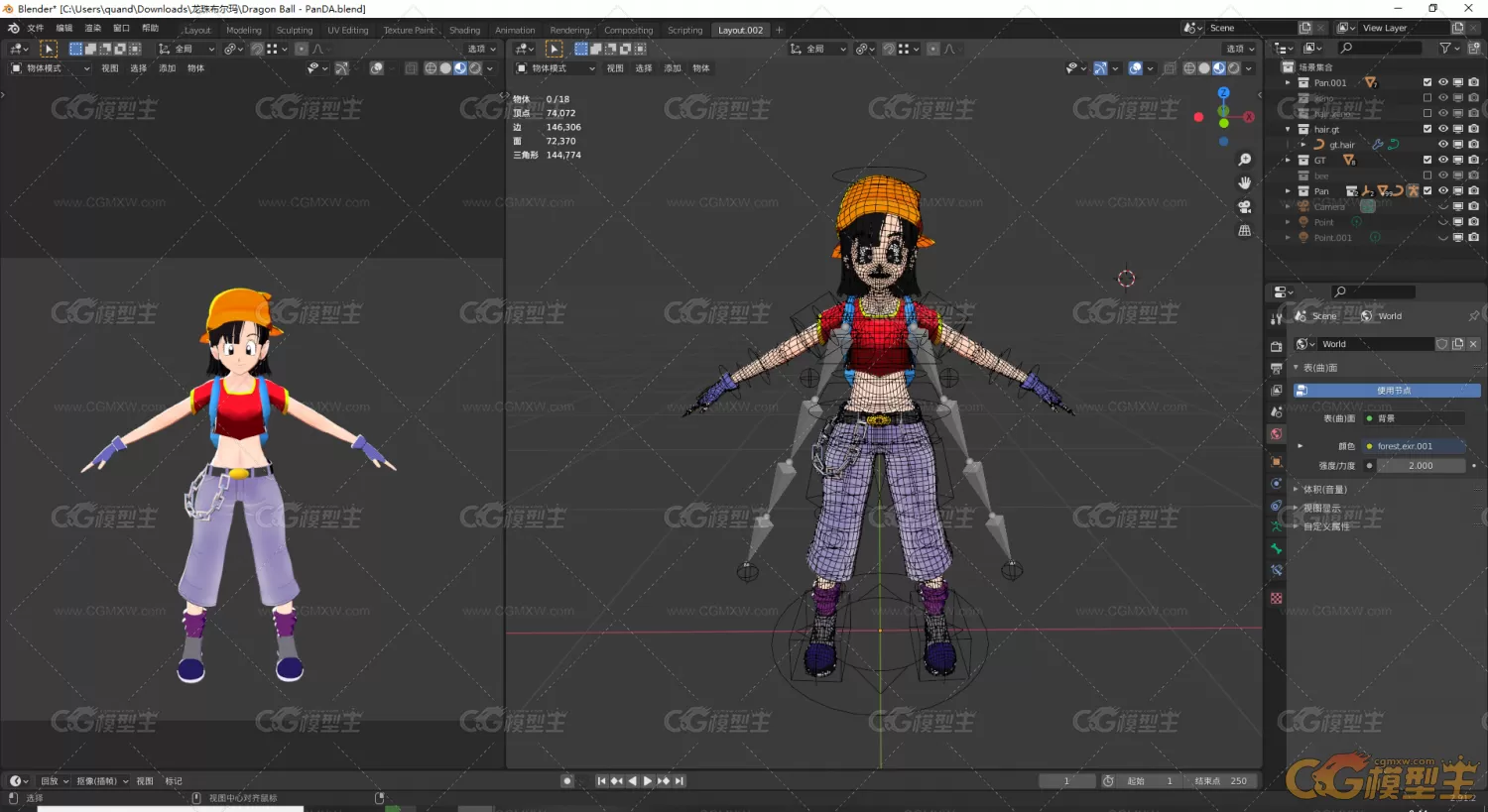The width and height of the screenshot is (1488, 812).
Task: Switch to UV Editing workspace tab
Action: click(x=348, y=30)
